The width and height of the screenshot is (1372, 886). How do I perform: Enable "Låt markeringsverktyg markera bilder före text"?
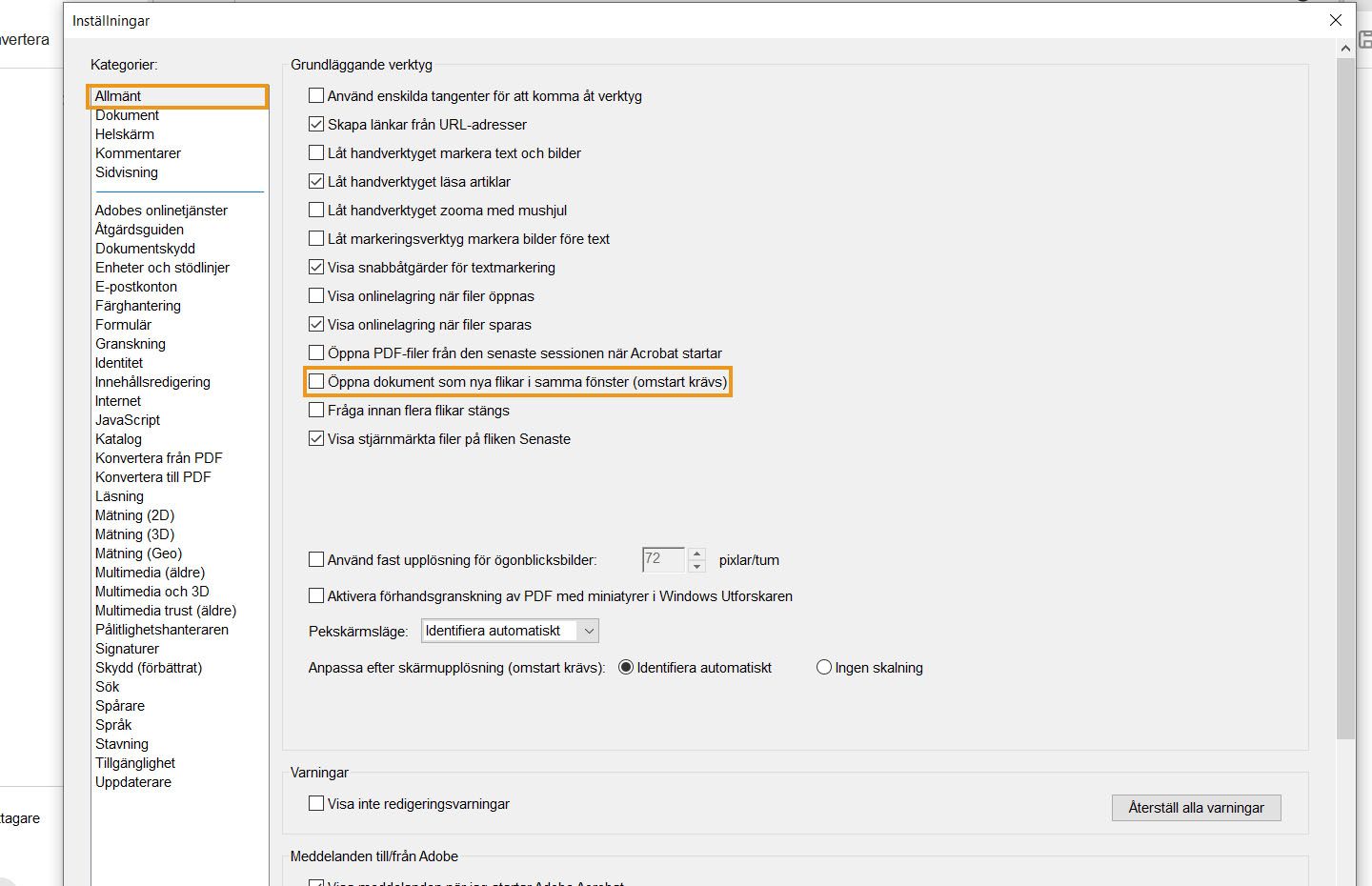click(x=316, y=238)
